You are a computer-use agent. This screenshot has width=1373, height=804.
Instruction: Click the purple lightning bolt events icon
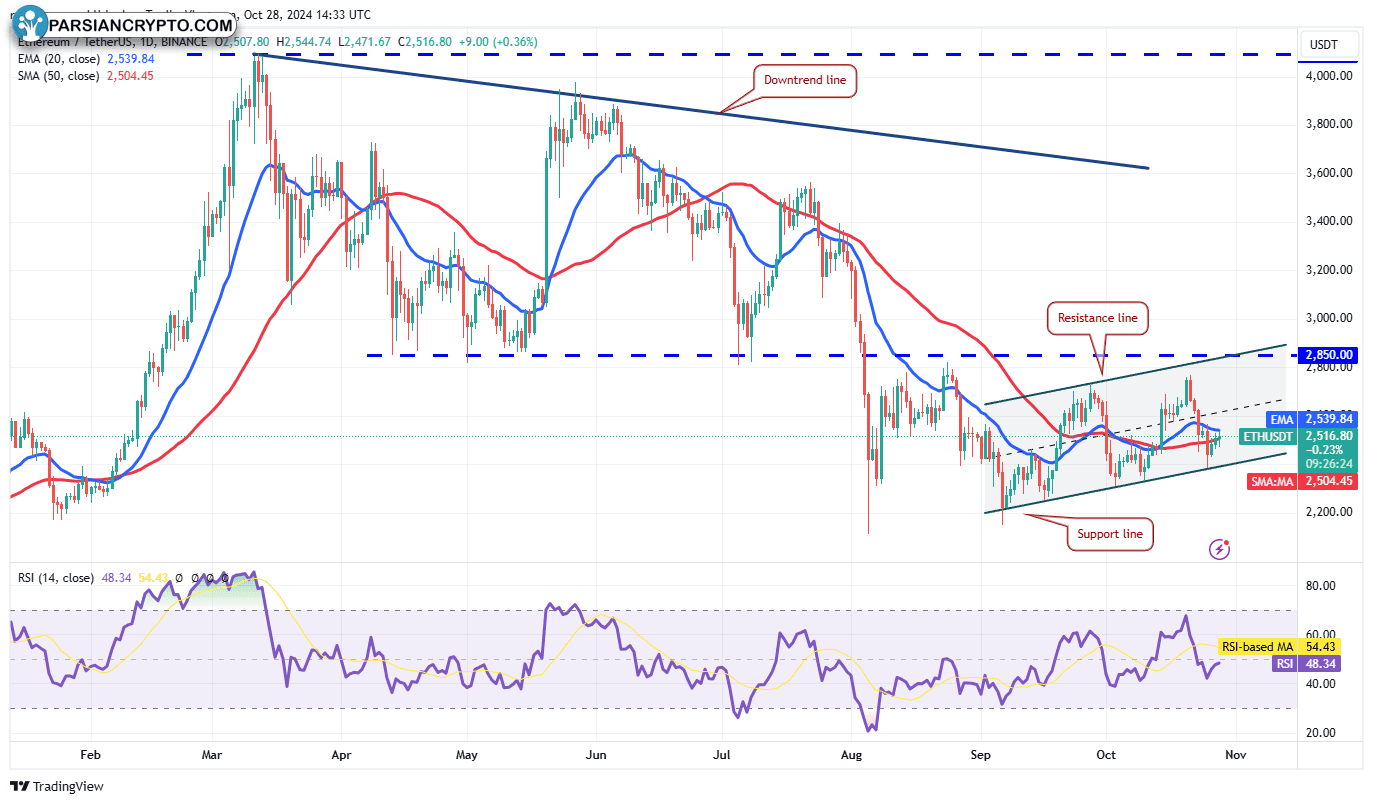[x=1219, y=548]
